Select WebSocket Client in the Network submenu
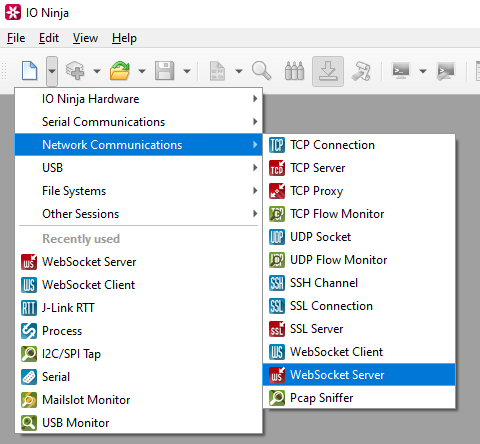This screenshot has height=444, width=480. tap(359, 352)
